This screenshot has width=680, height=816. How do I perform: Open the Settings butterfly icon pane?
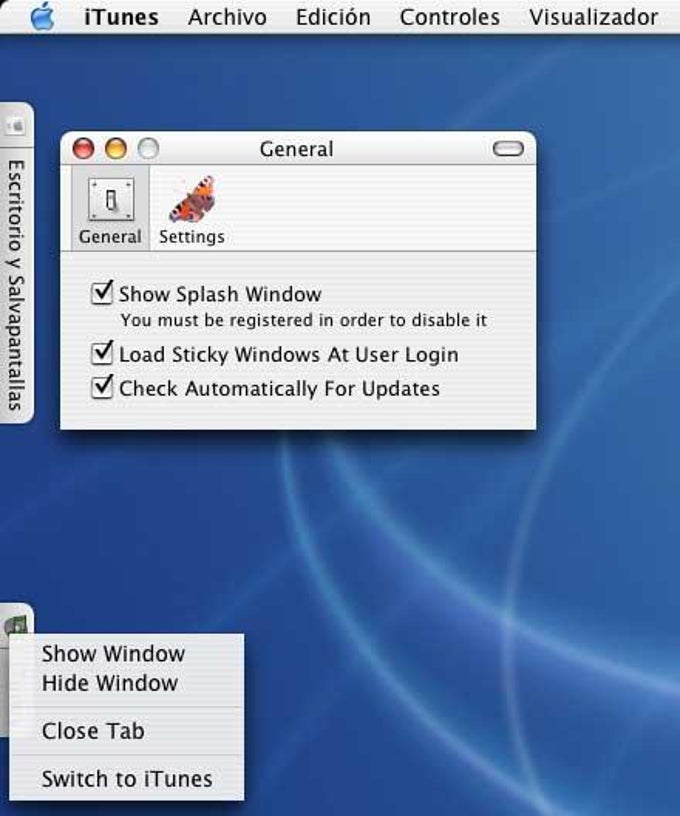coord(192,209)
